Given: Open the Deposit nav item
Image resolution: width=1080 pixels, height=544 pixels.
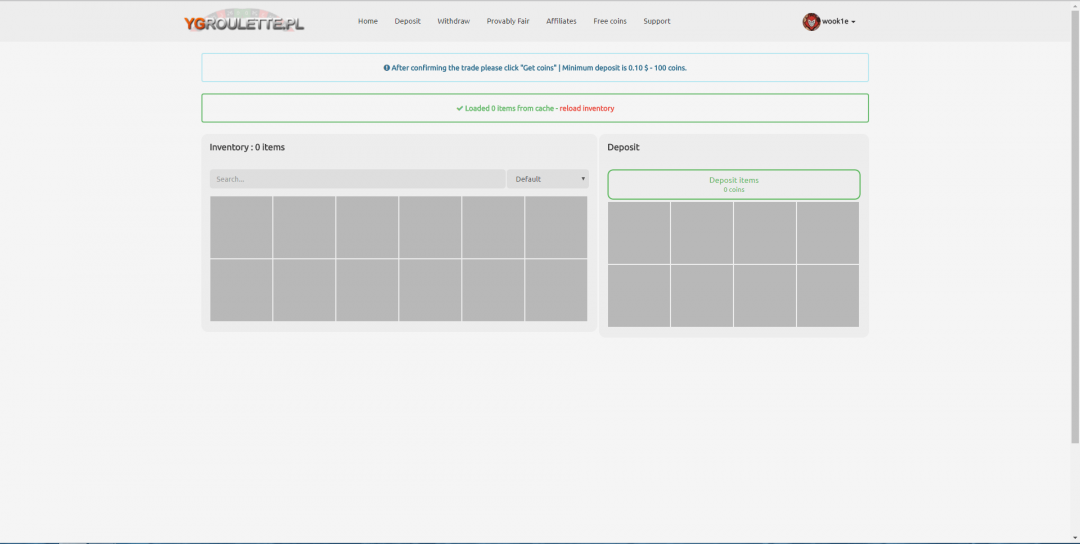Looking at the screenshot, I should click(x=407, y=21).
